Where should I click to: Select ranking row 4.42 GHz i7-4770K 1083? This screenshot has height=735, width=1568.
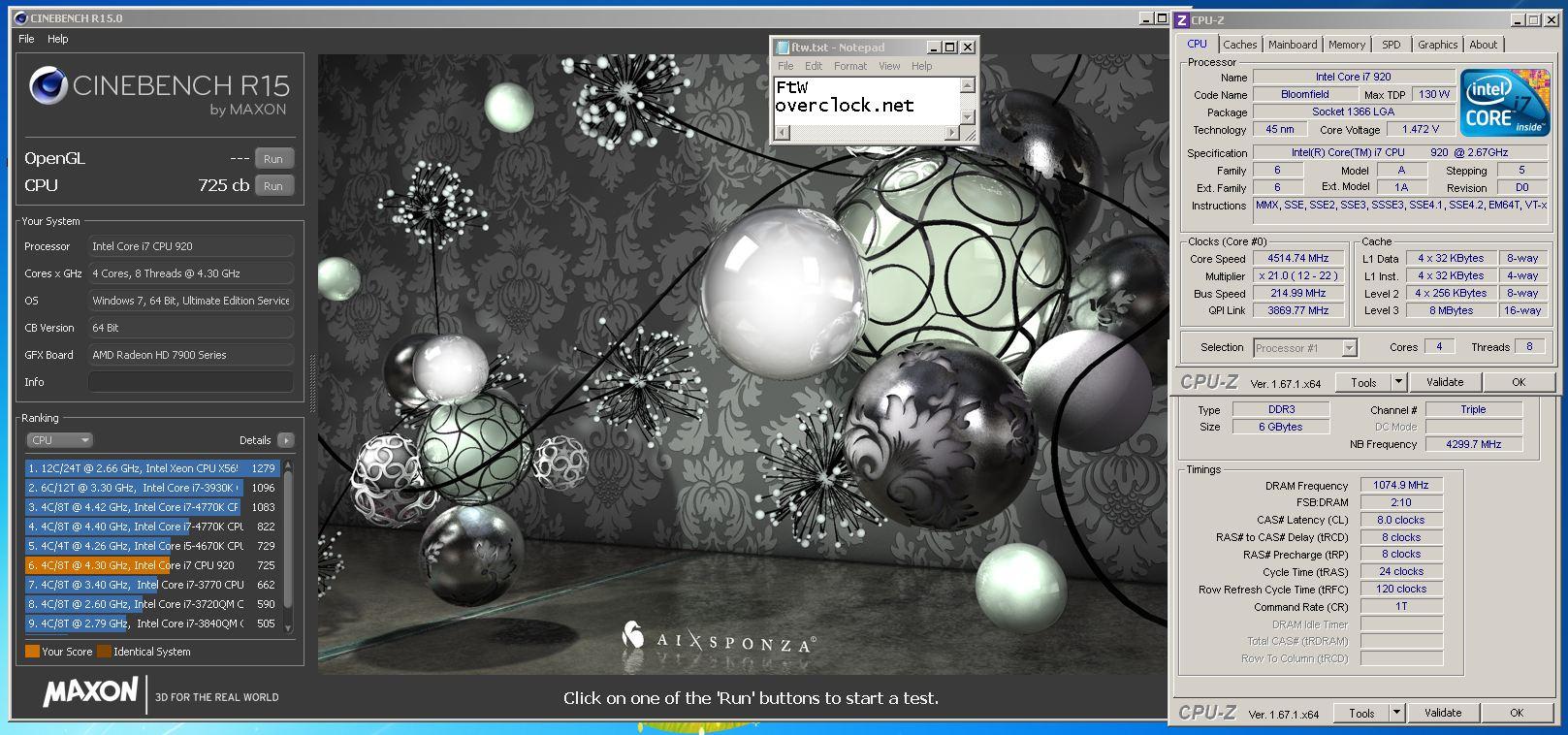(x=152, y=507)
